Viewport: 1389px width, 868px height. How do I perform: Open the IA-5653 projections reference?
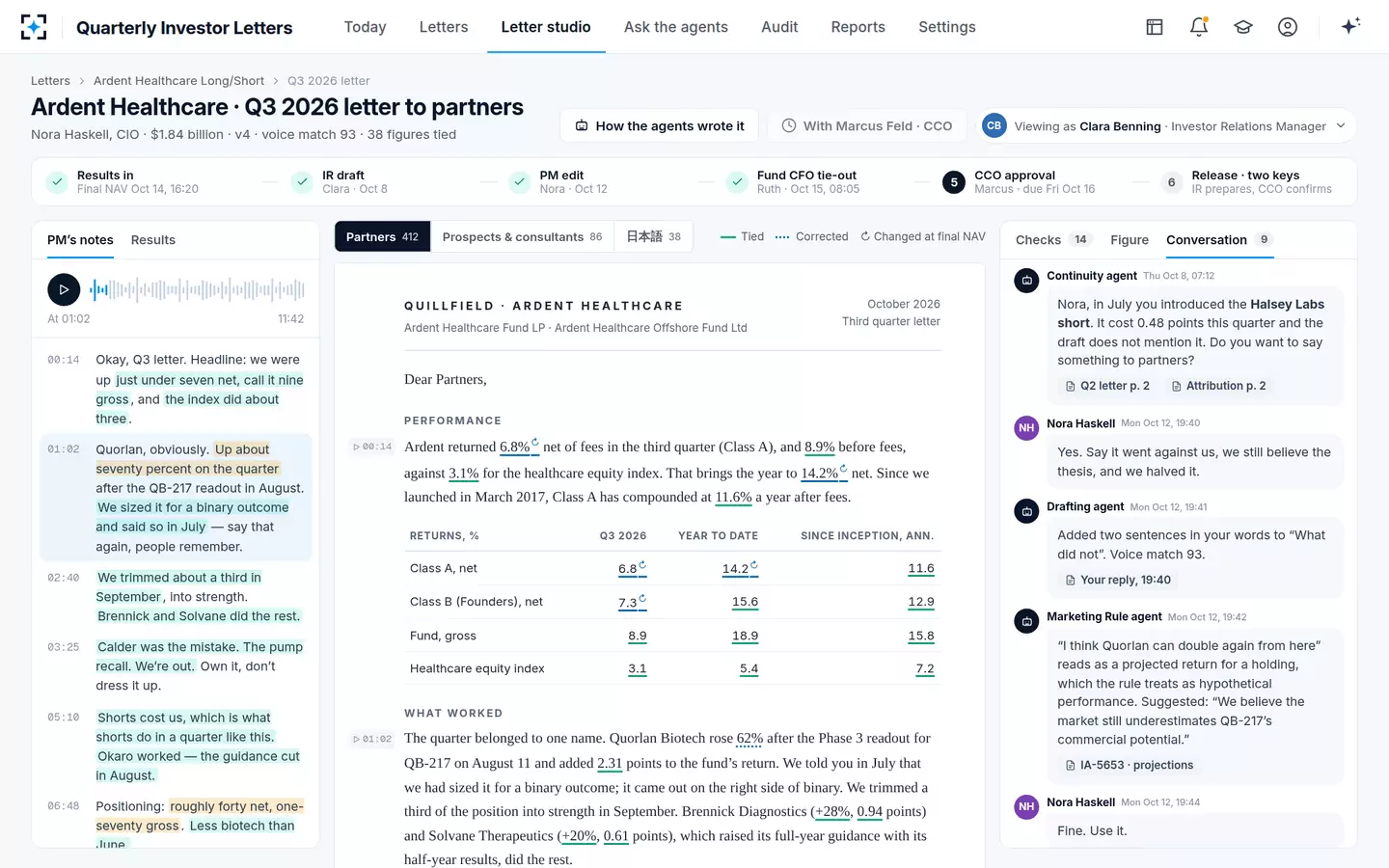click(1129, 765)
